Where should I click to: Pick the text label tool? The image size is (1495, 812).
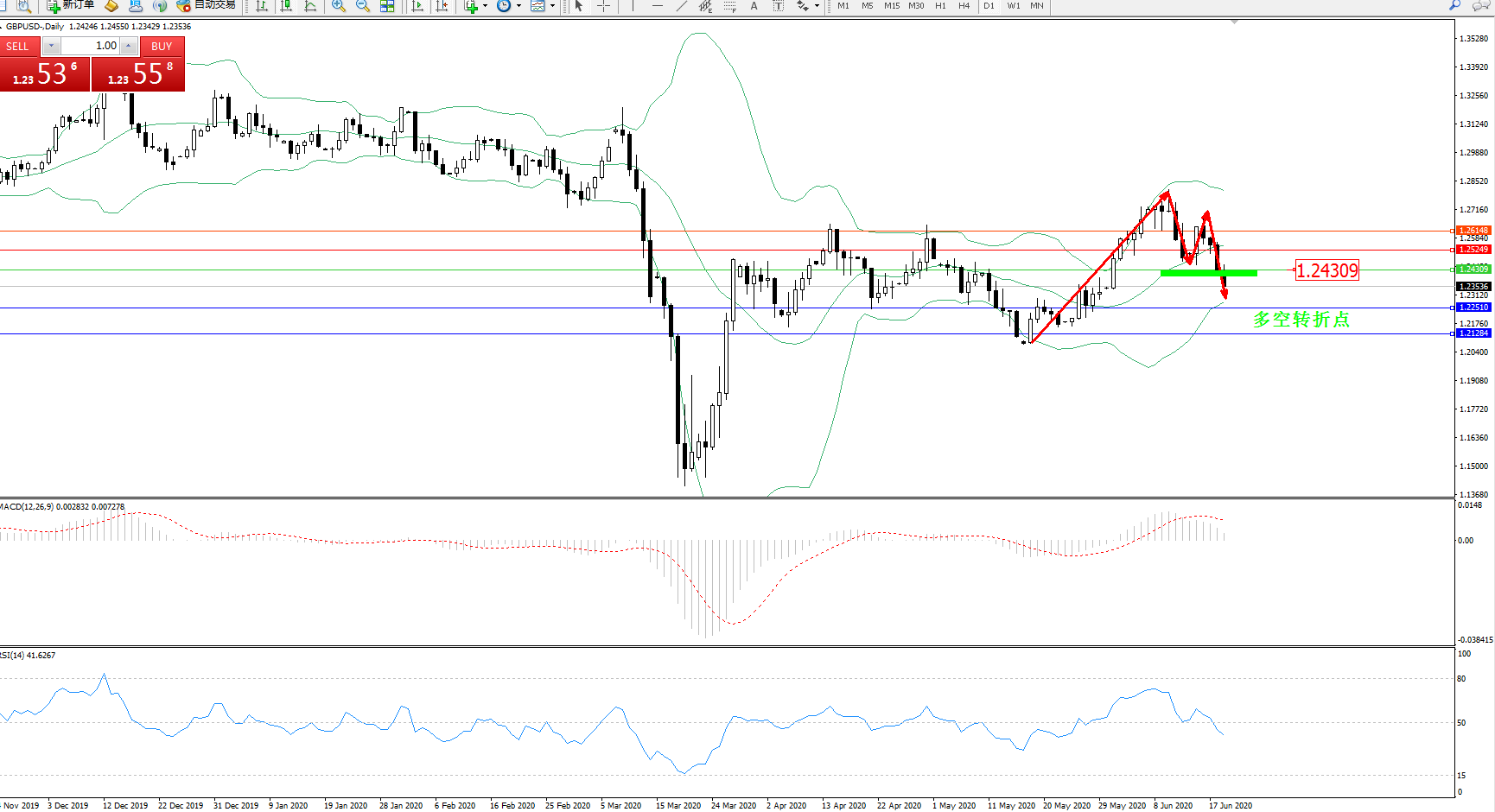pyautogui.click(x=754, y=6)
